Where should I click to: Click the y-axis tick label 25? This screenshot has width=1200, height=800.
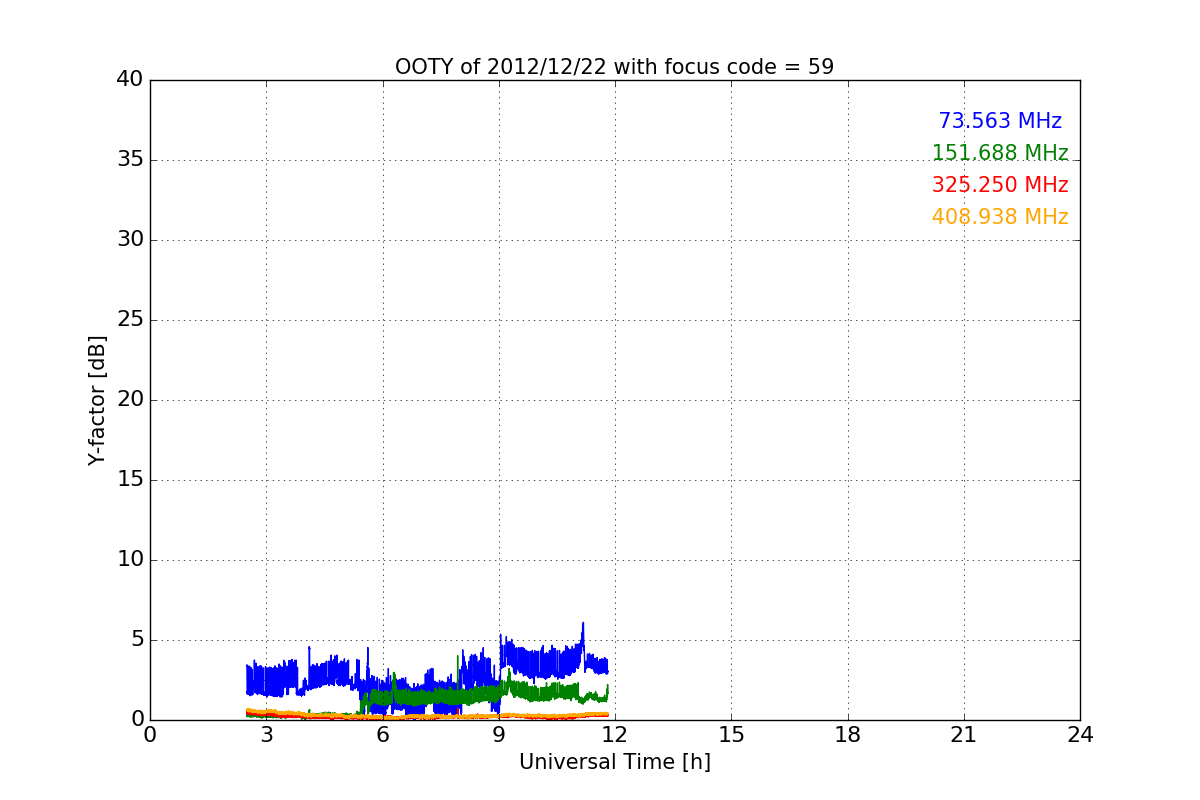pos(130,320)
